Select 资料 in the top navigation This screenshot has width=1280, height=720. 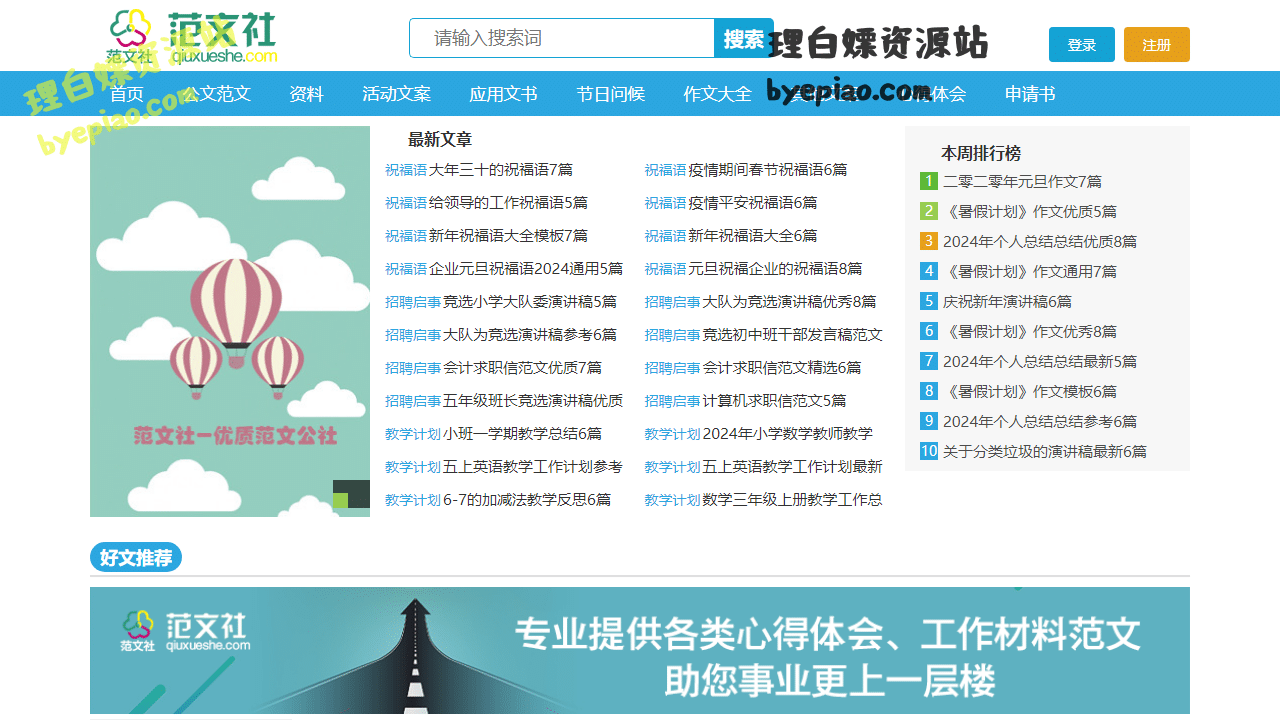pos(306,93)
